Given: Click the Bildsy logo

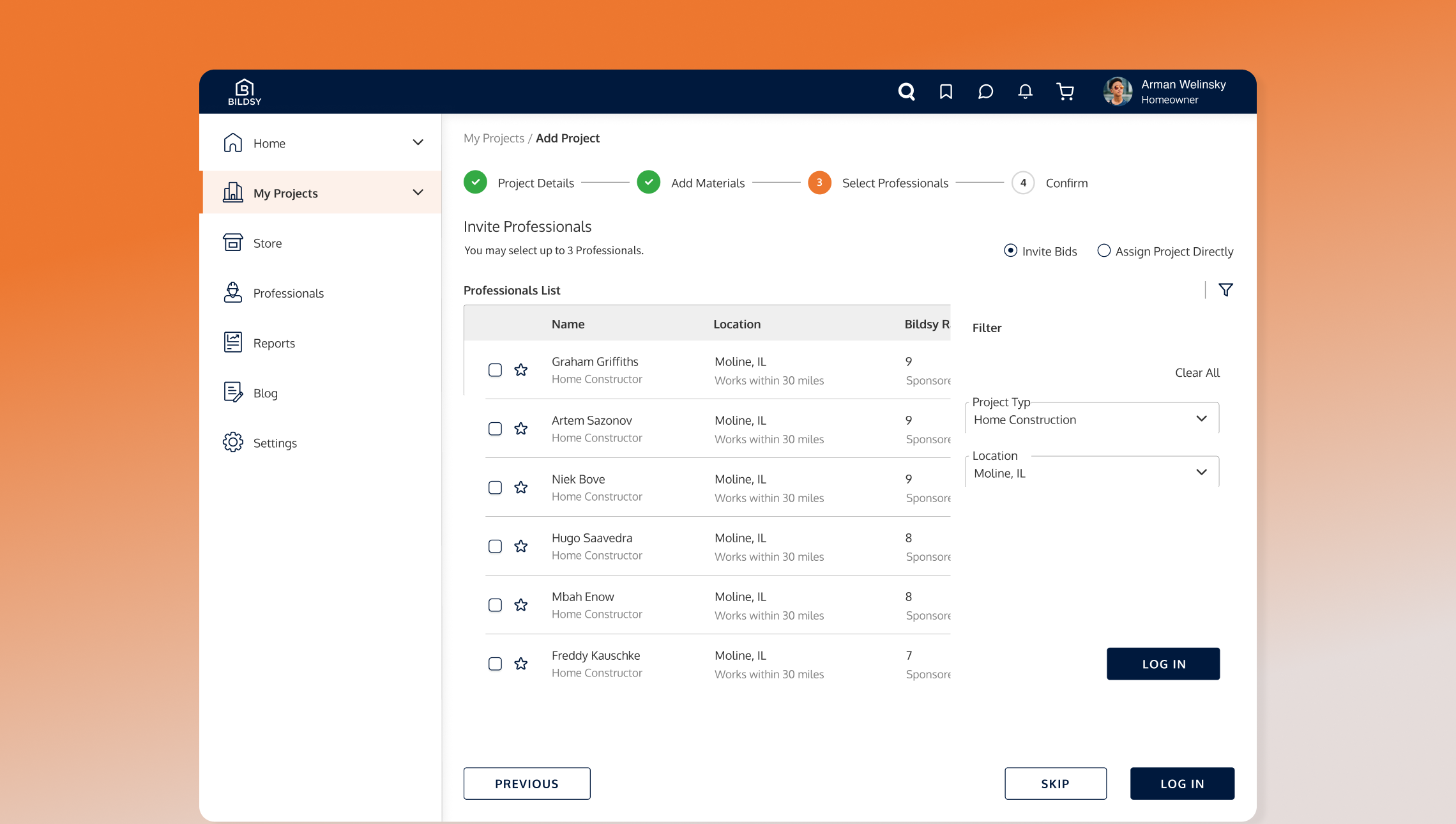Looking at the screenshot, I should (x=245, y=92).
